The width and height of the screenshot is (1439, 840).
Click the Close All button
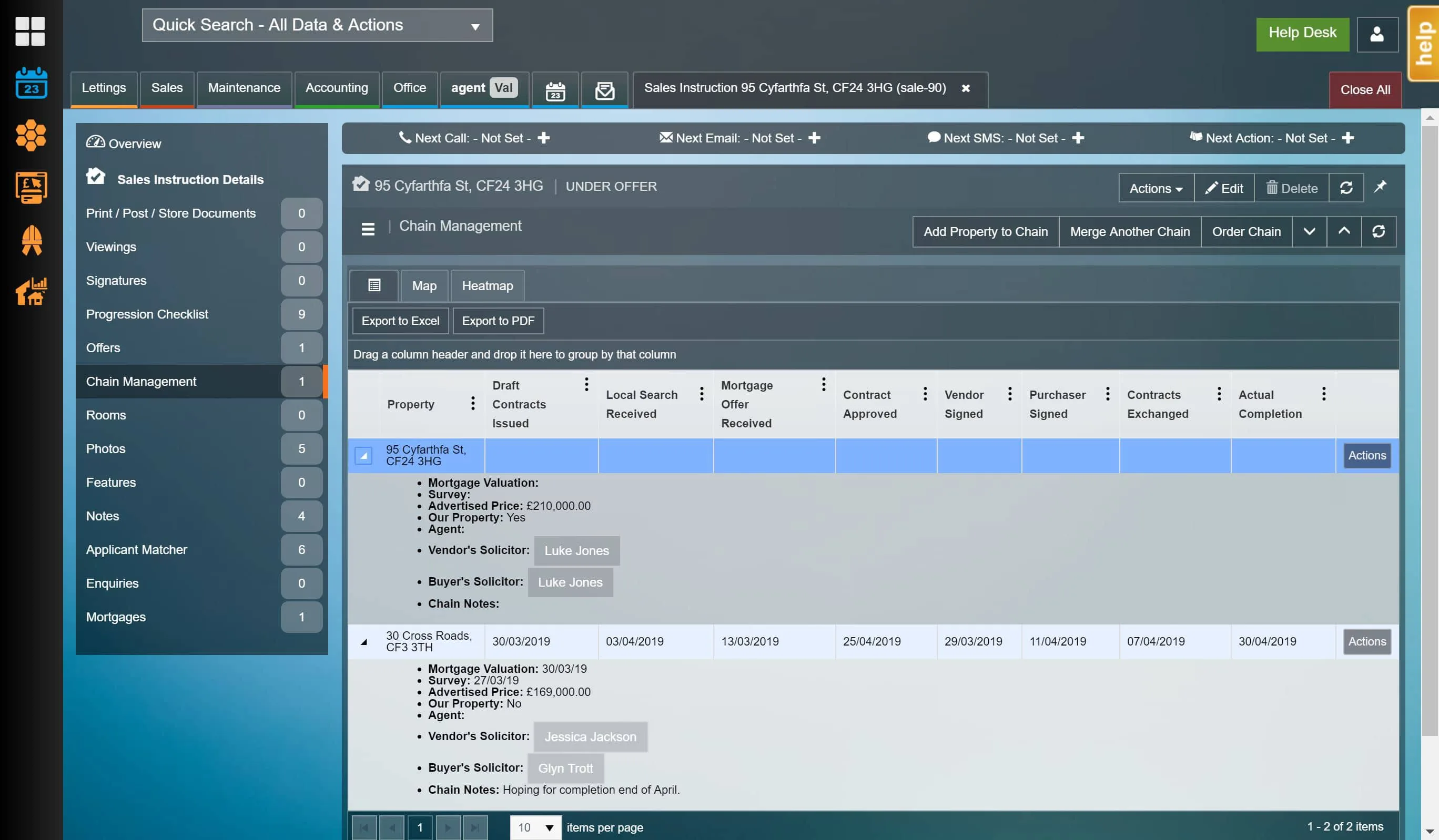click(x=1365, y=89)
